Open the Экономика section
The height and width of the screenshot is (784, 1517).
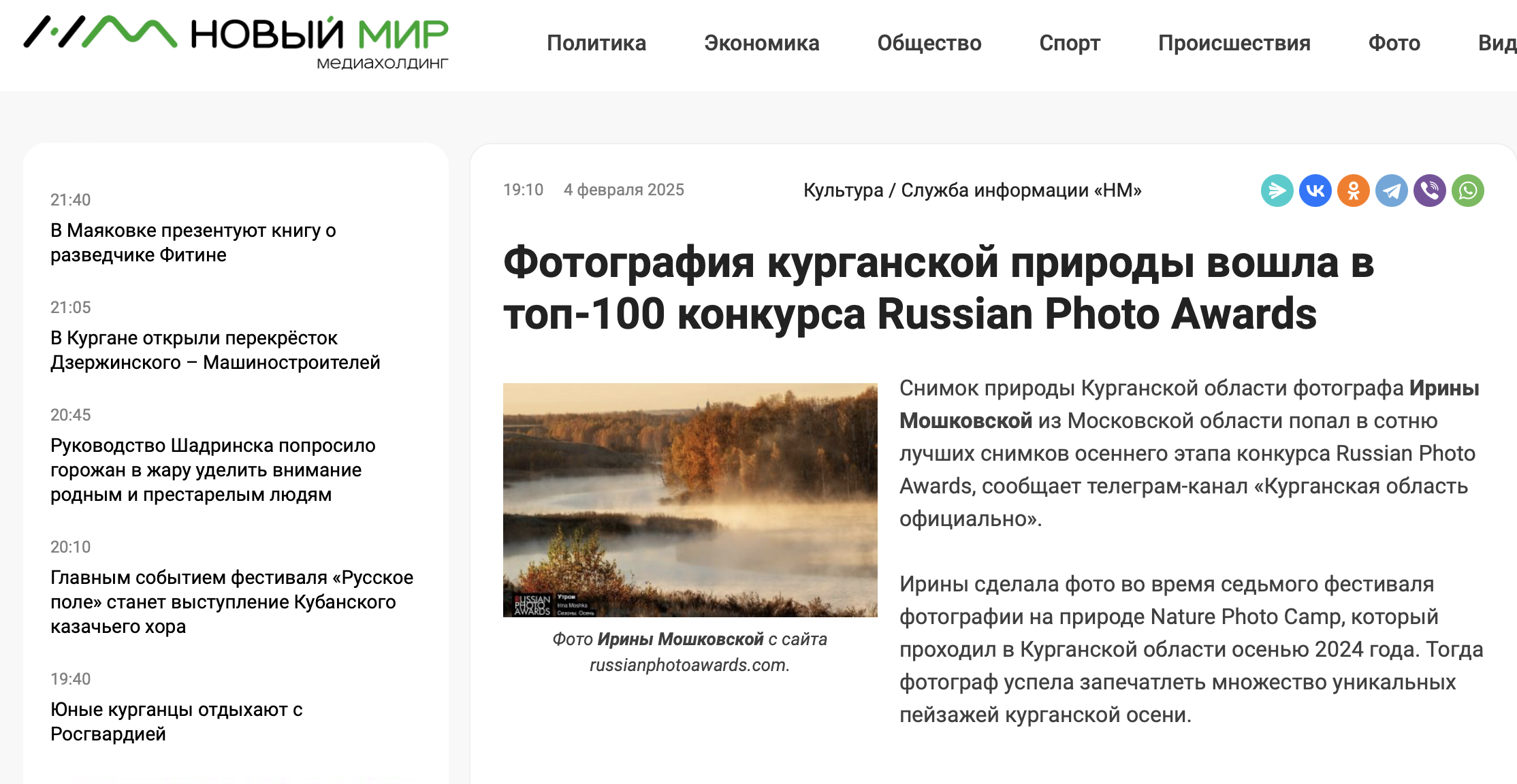(x=762, y=43)
